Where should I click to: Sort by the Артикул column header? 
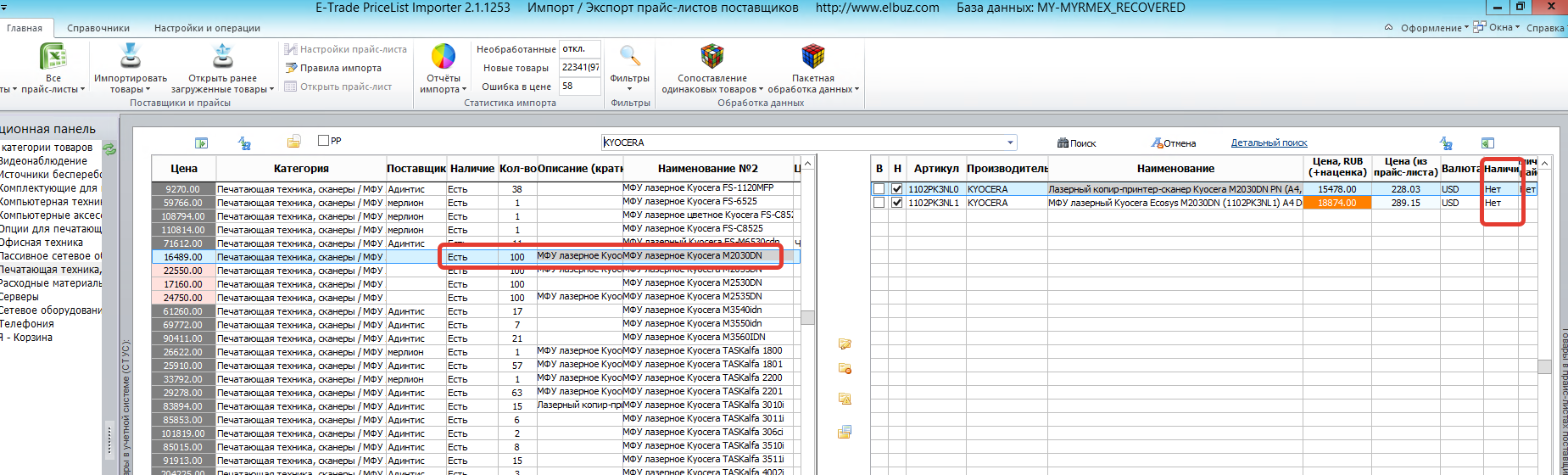(936, 169)
